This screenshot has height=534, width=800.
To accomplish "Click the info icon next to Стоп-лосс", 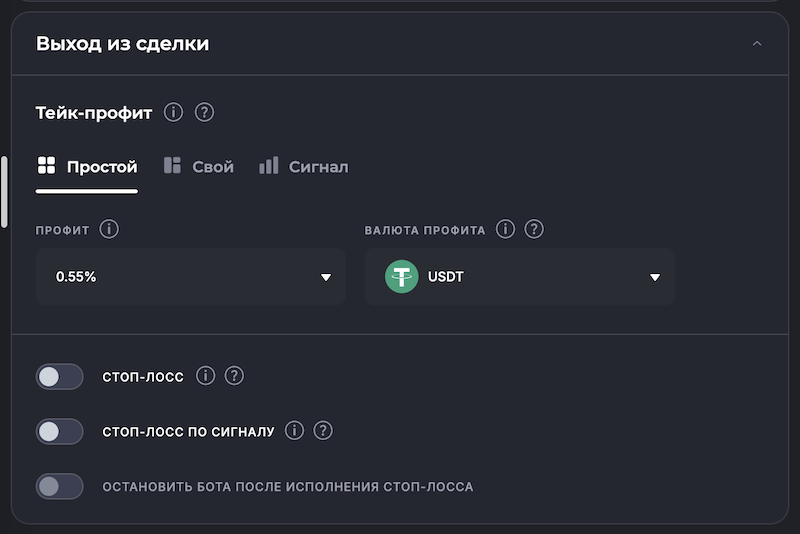I will coord(205,376).
